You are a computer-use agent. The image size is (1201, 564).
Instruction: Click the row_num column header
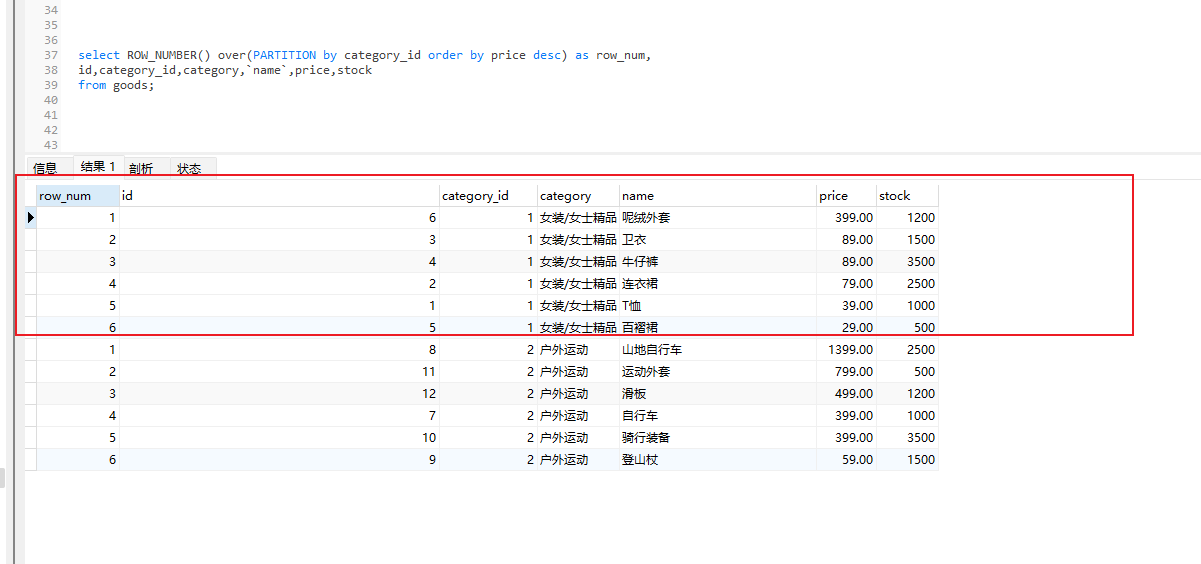(x=78, y=196)
